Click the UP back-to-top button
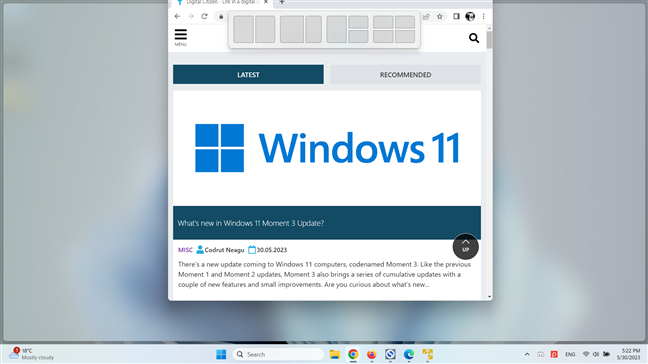The height and width of the screenshot is (364, 648). 465,247
